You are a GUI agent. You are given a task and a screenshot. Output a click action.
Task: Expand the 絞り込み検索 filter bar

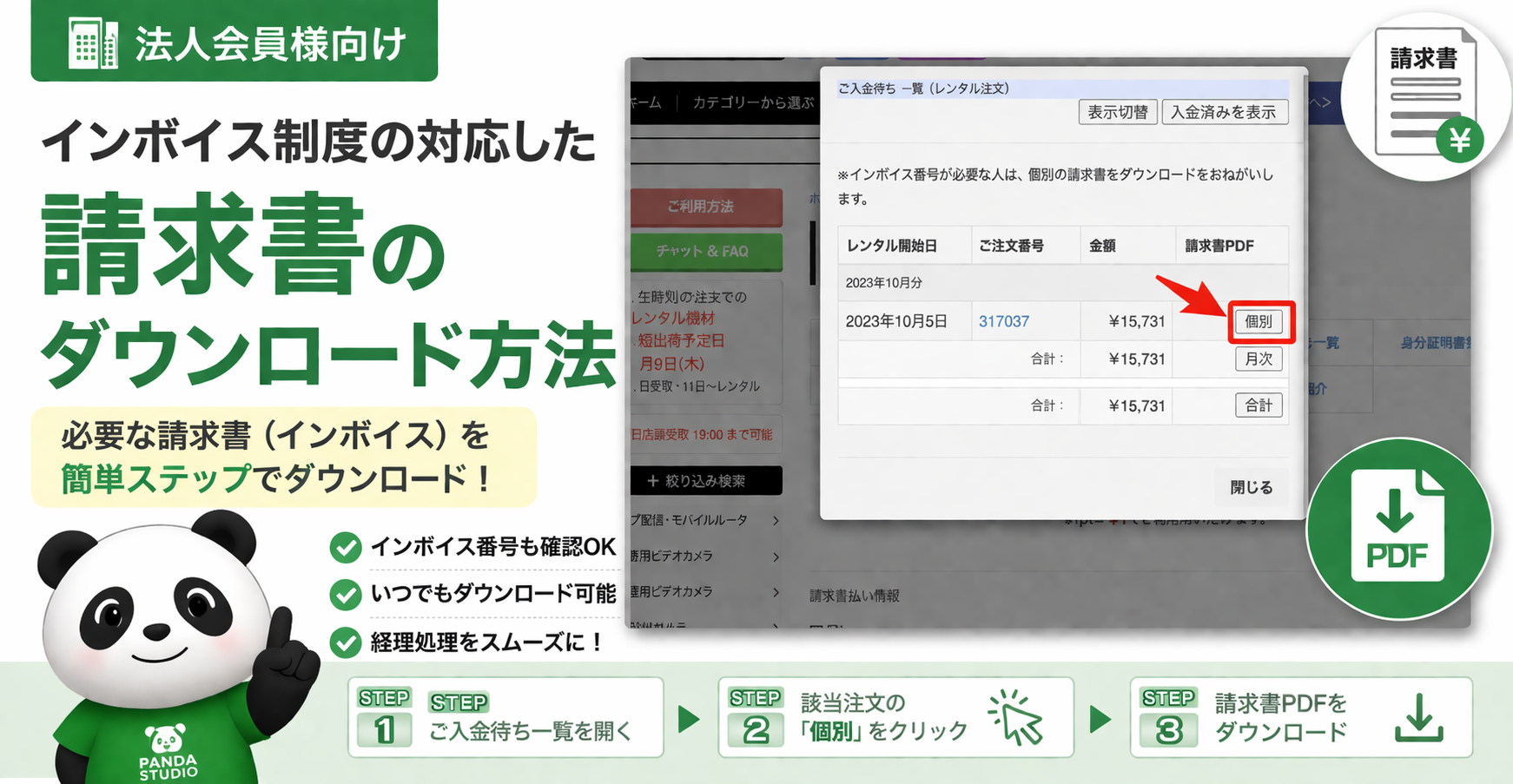coord(705,481)
